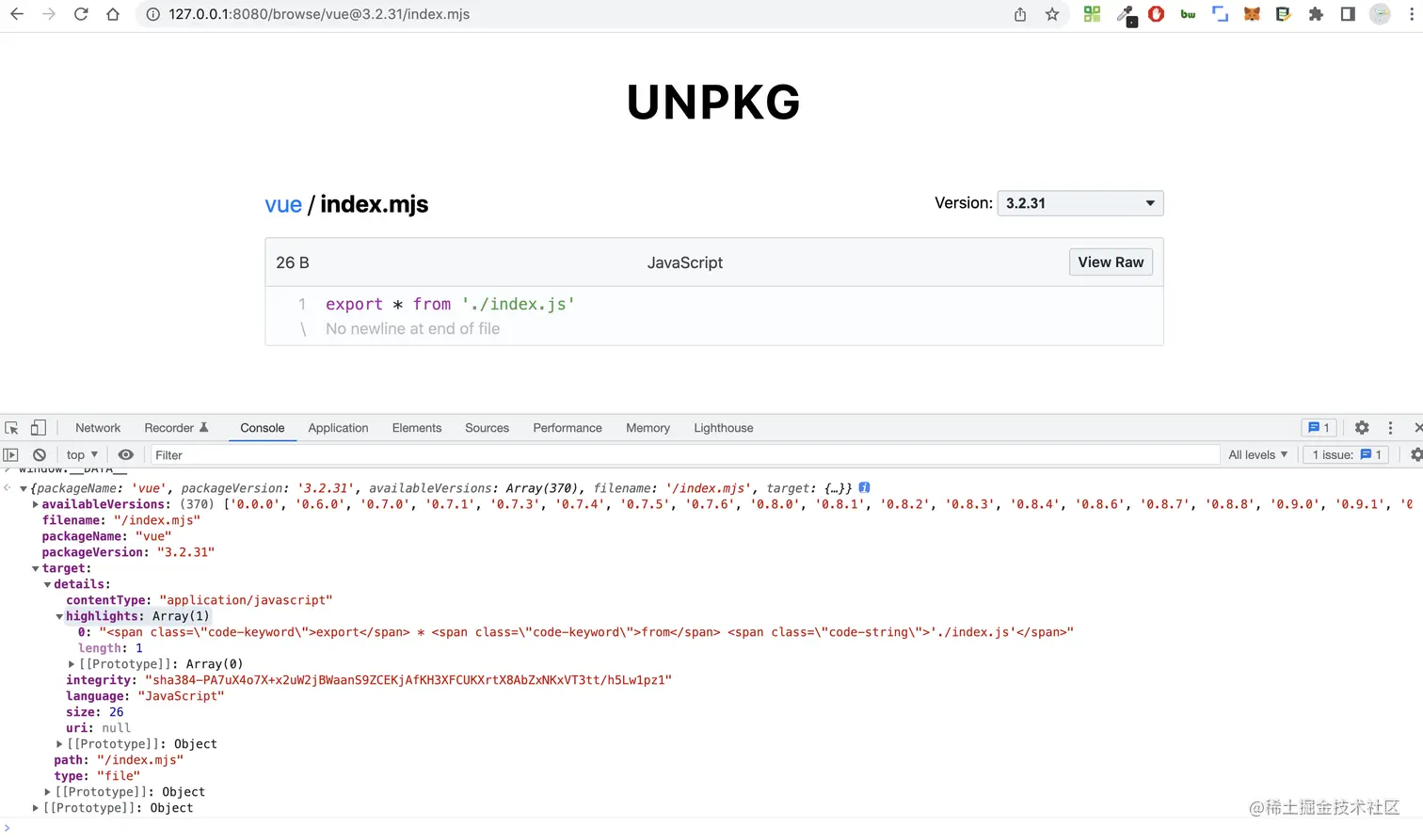Open DevTools settings gear
Screen dimensions: 1423x840
coord(1362,427)
